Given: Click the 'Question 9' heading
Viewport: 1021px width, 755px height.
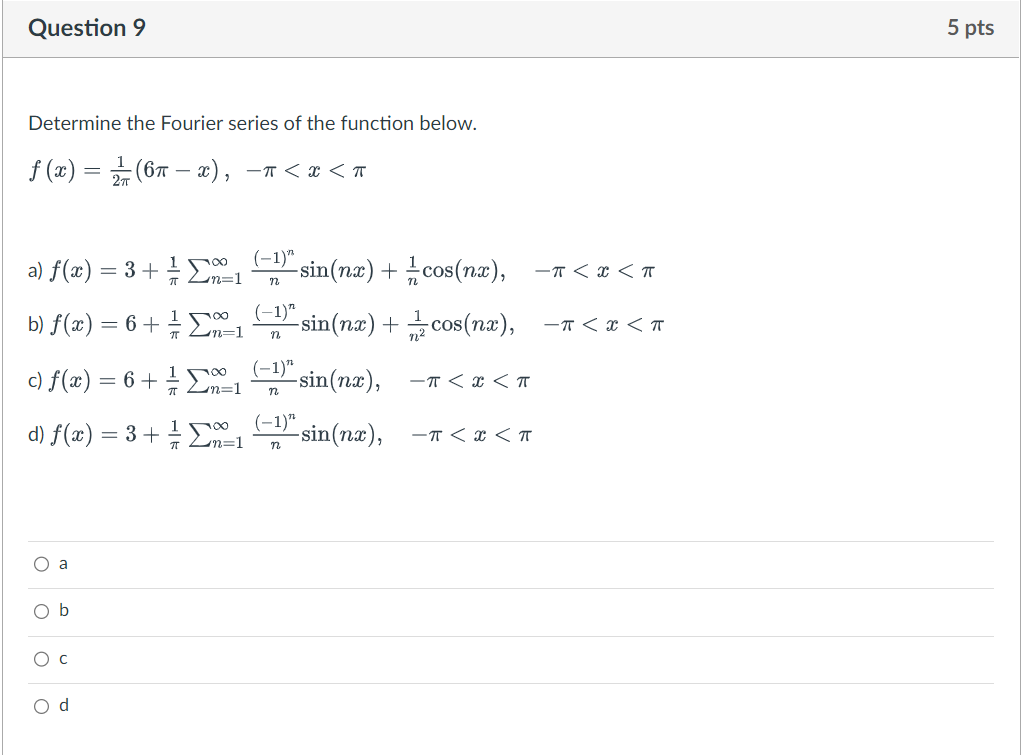Looking at the screenshot, I should (x=86, y=28).
